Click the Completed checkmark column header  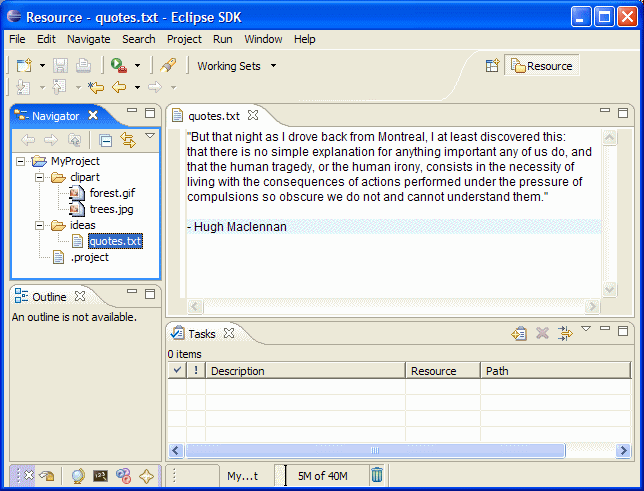tap(177, 371)
